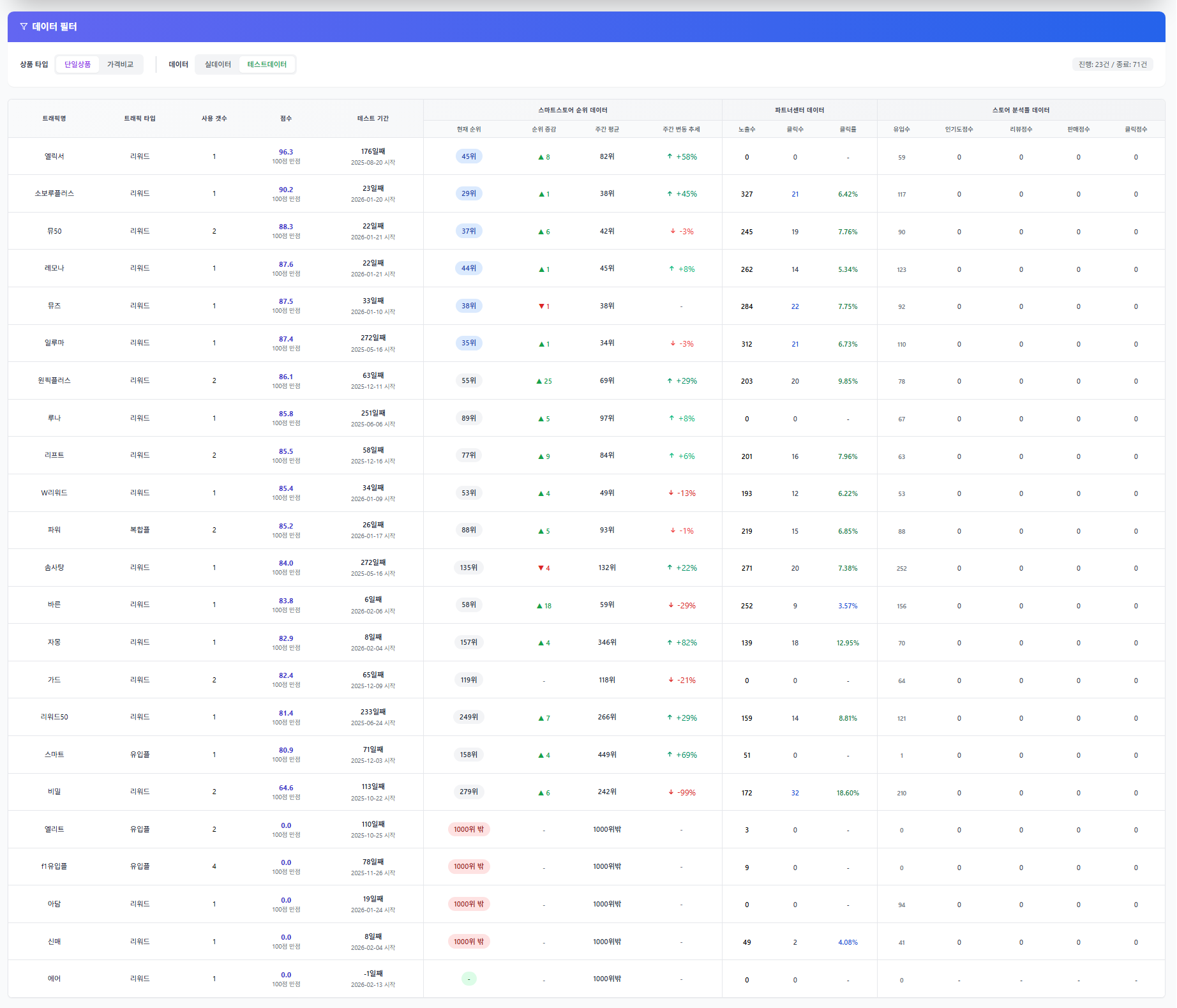Click the up arrow next to +69%
This screenshot has width=1177, height=1008.
pyautogui.click(x=670, y=755)
